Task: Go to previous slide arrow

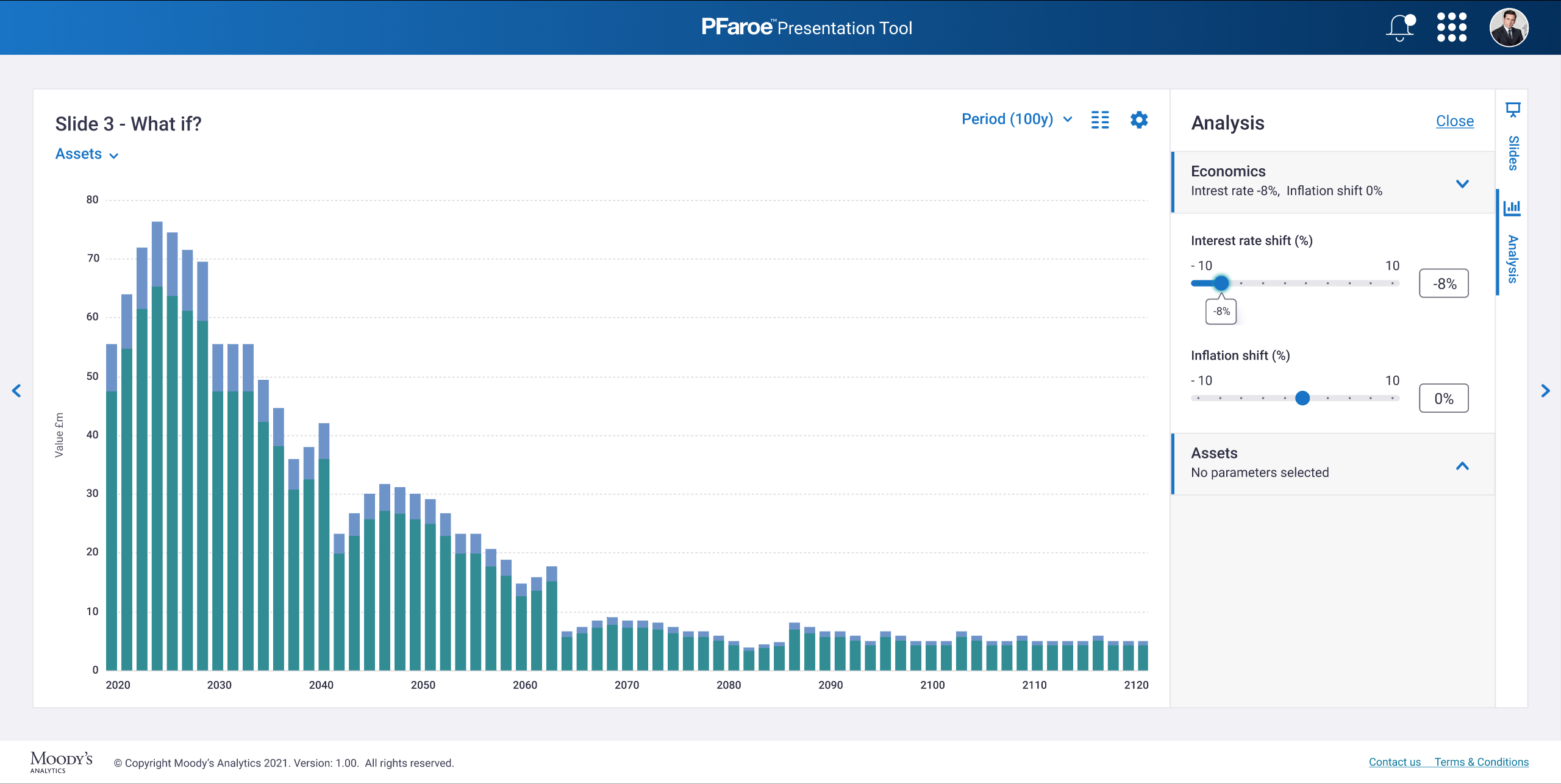Action: point(16,391)
